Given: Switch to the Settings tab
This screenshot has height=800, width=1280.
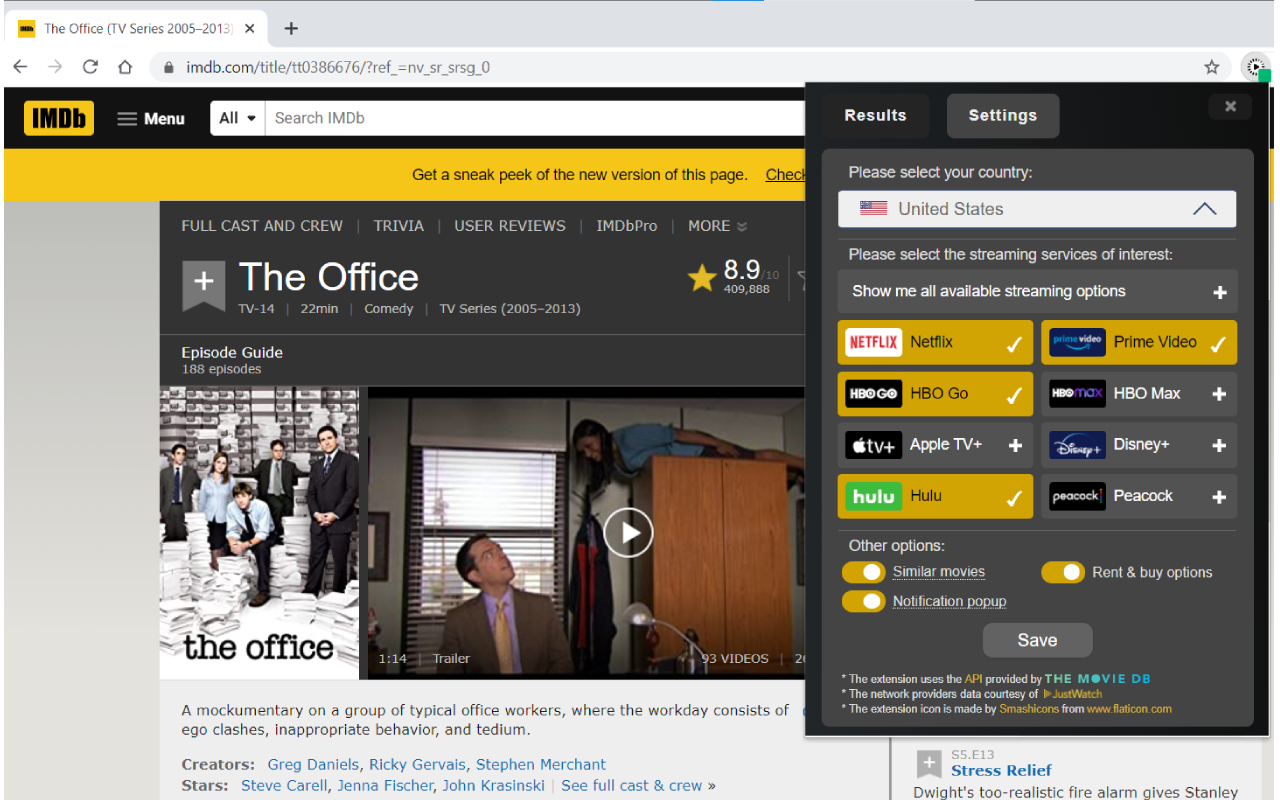Looking at the screenshot, I should pyautogui.click(x=1002, y=115).
